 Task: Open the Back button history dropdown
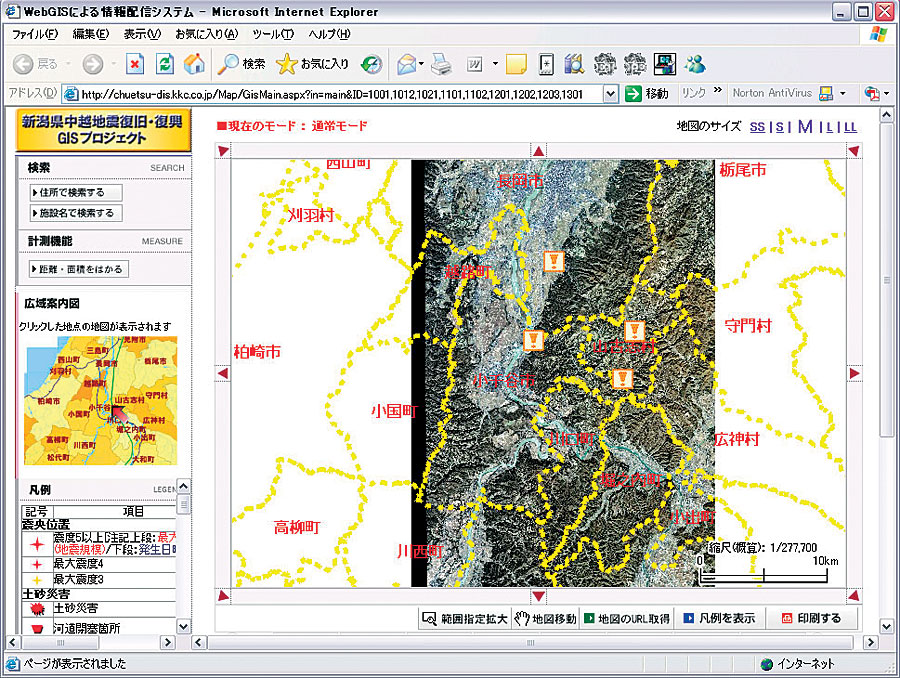68,64
